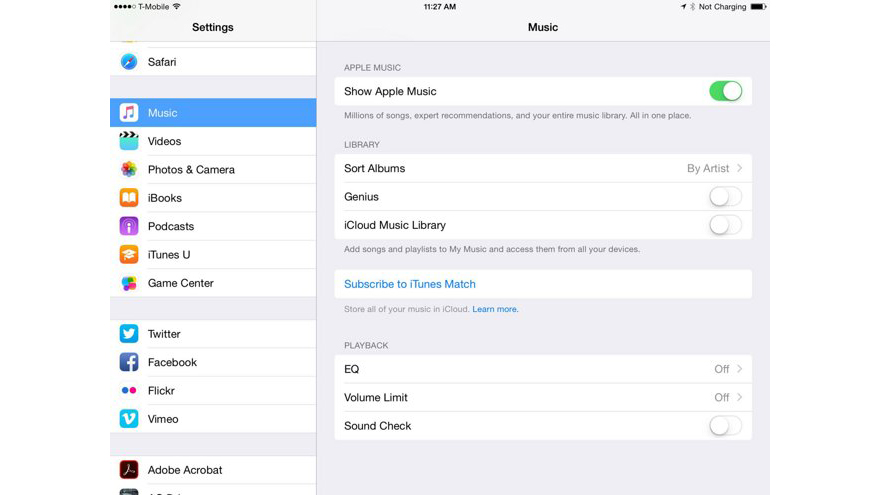The width and height of the screenshot is (880, 495).
Task: Tap the Music page title
Action: point(543,27)
